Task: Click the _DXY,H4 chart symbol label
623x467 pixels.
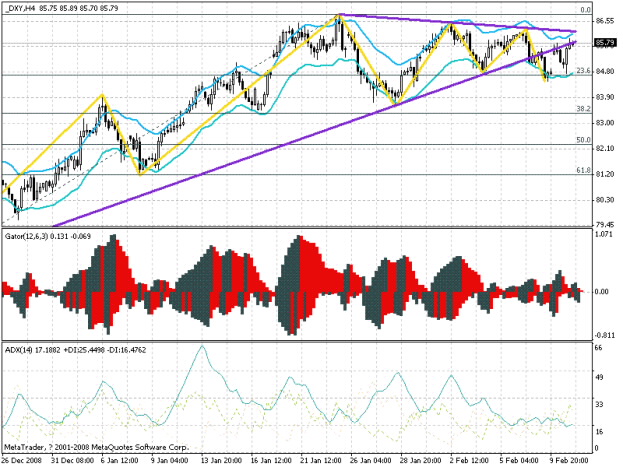Action: tap(21, 8)
